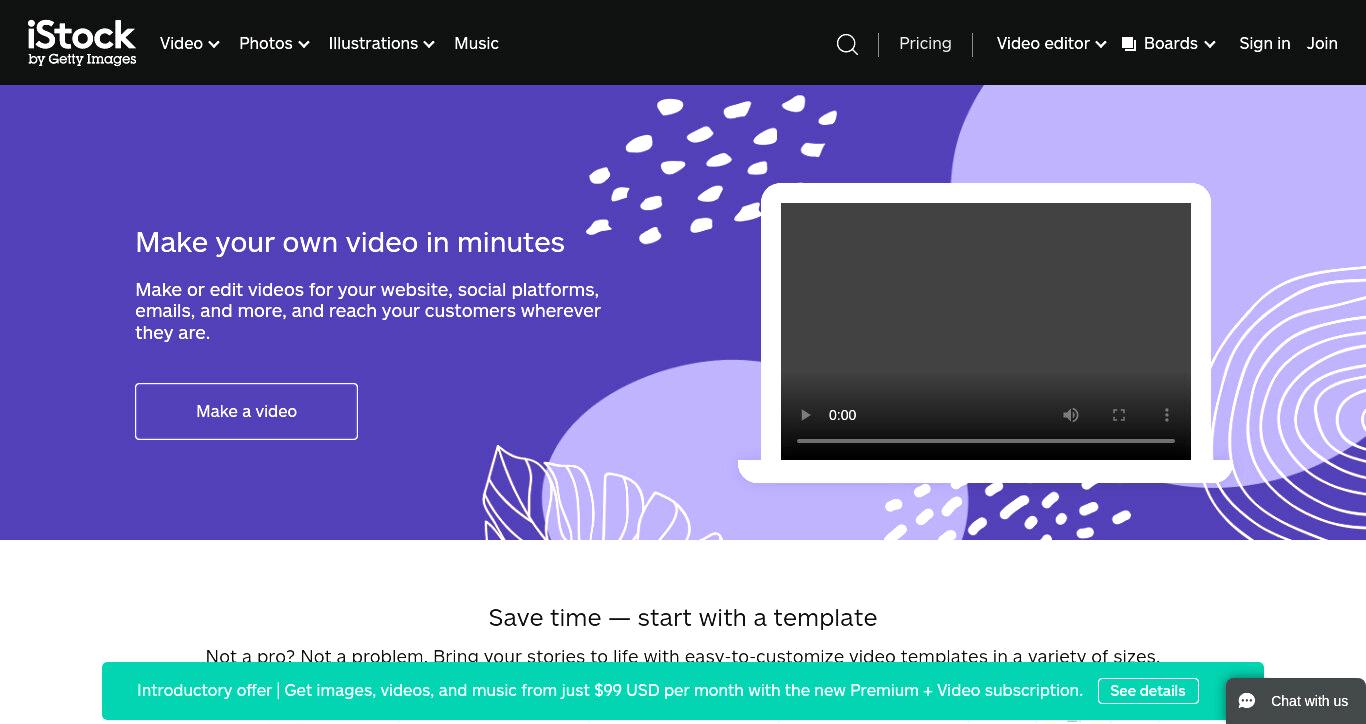Click the 'Make your own video in minutes' heading

[350, 242]
